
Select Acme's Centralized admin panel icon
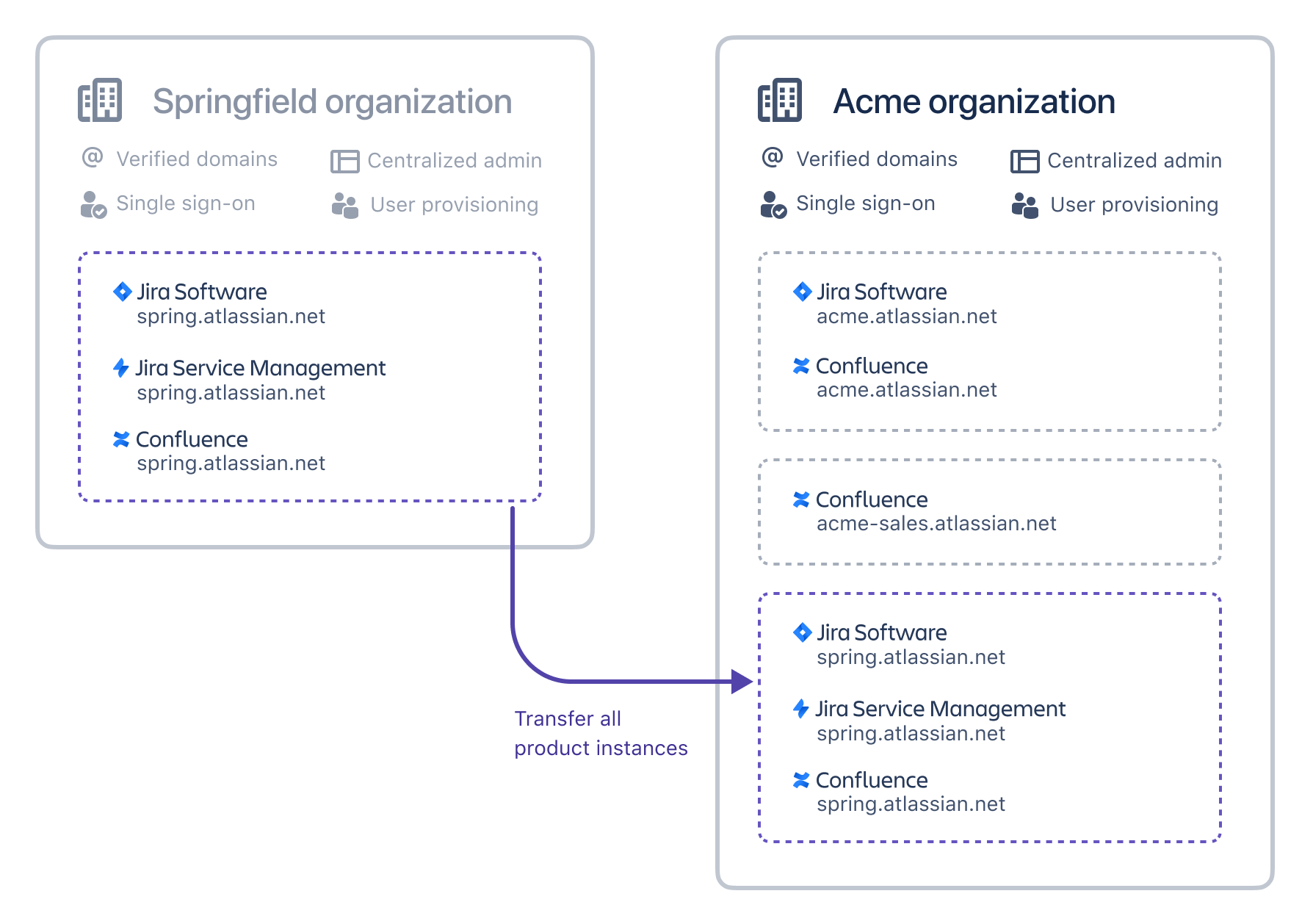[x=1025, y=161]
